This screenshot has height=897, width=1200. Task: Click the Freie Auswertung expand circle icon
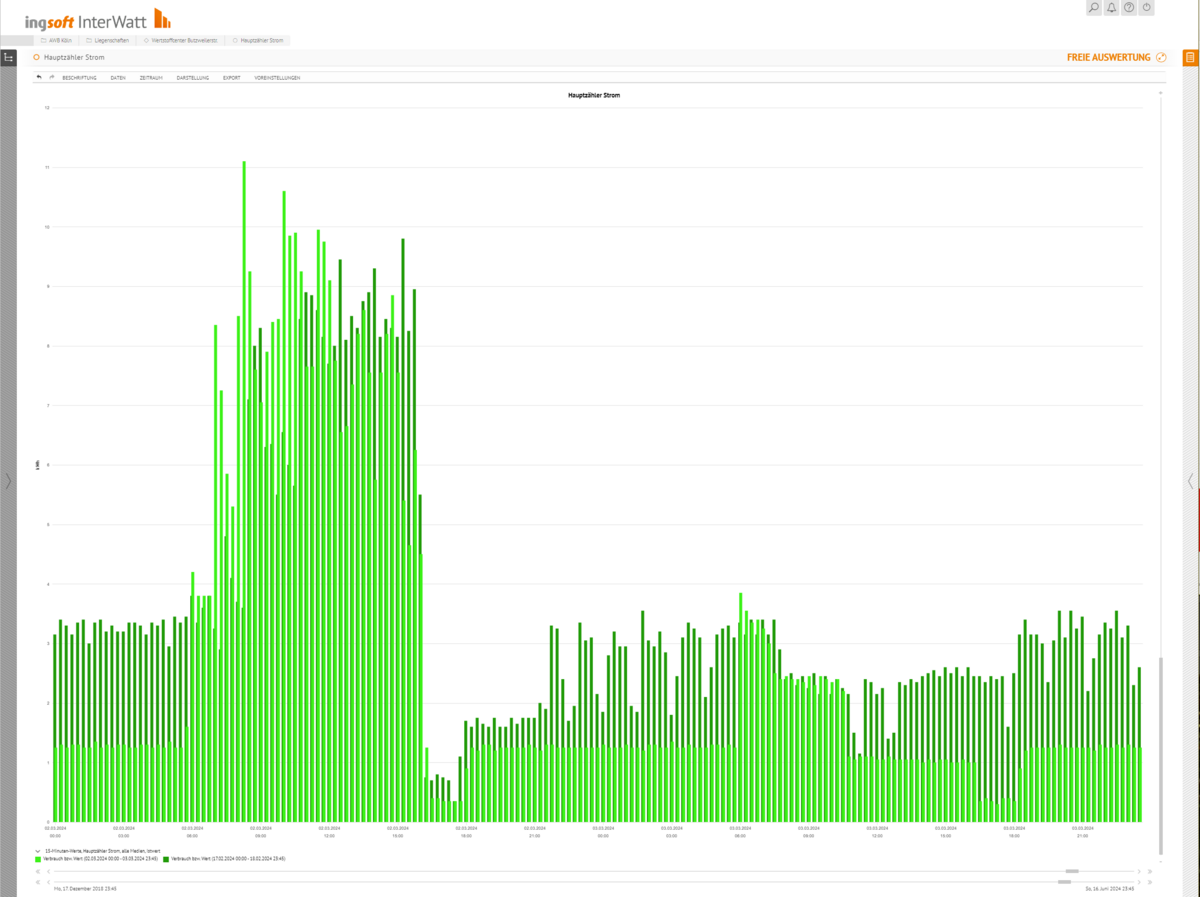[x=1161, y=58]
